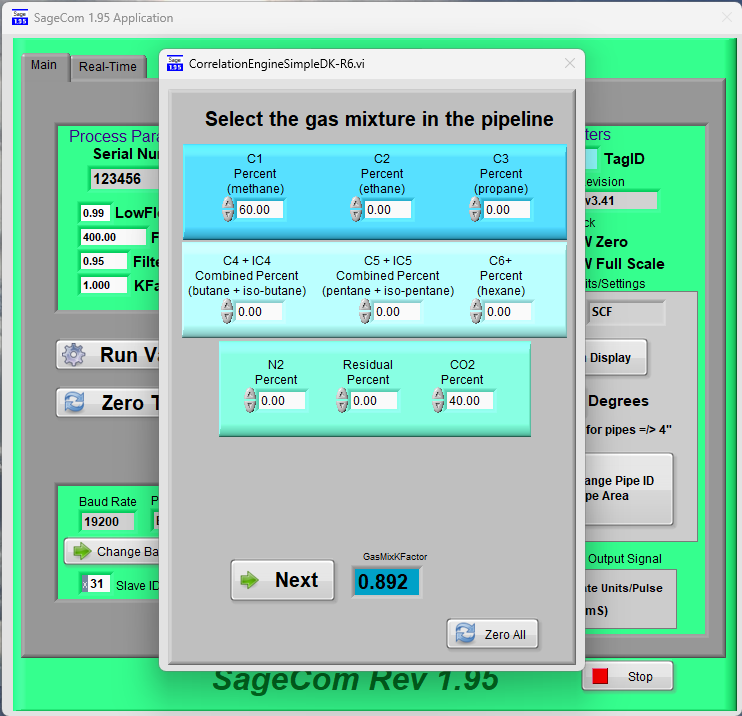Click the C5 + IC5 combined percent field
The height and width of the screenshot is (716, 742).
397,312
